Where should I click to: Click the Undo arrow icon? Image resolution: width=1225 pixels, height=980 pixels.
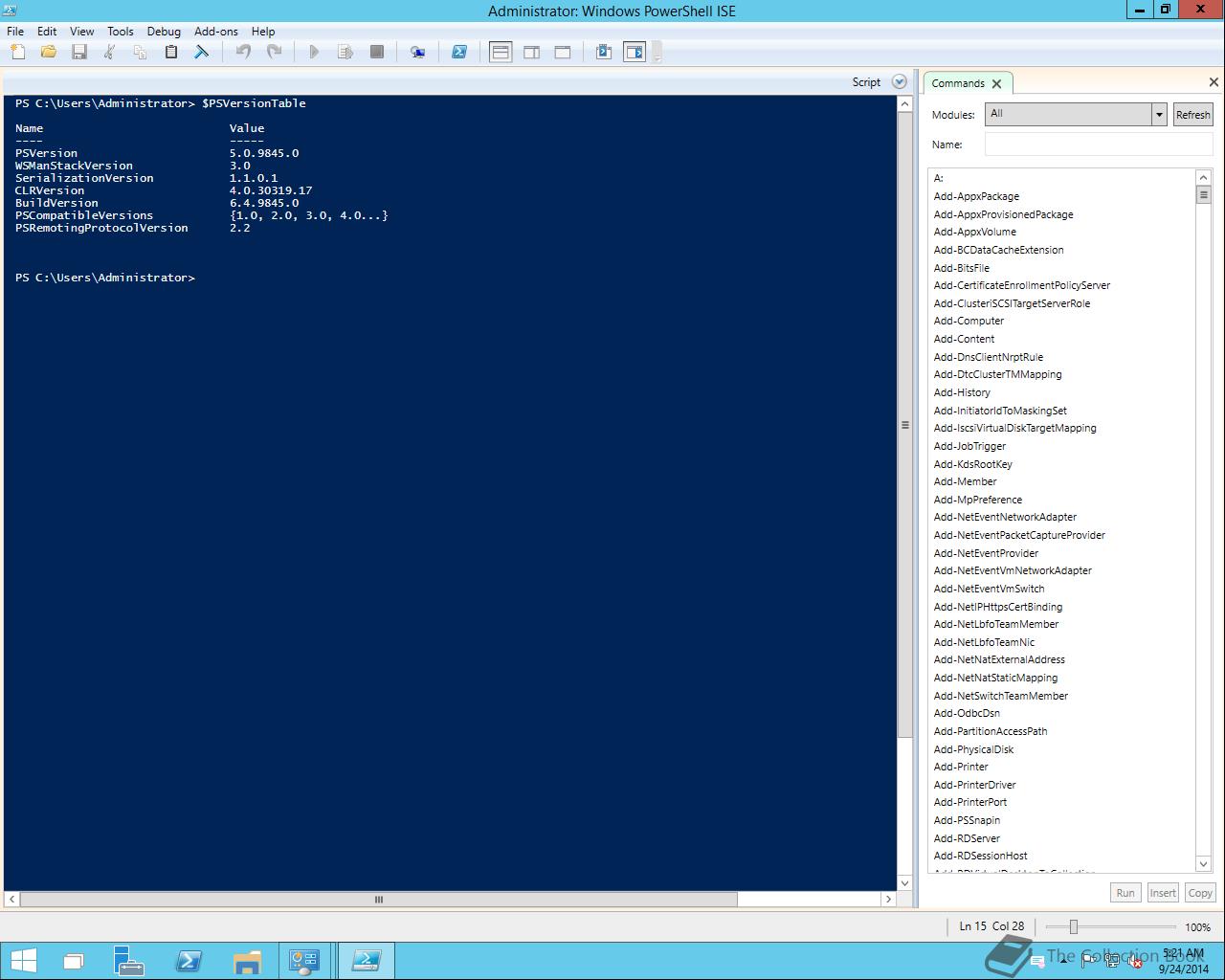click(x=243, y=52)
